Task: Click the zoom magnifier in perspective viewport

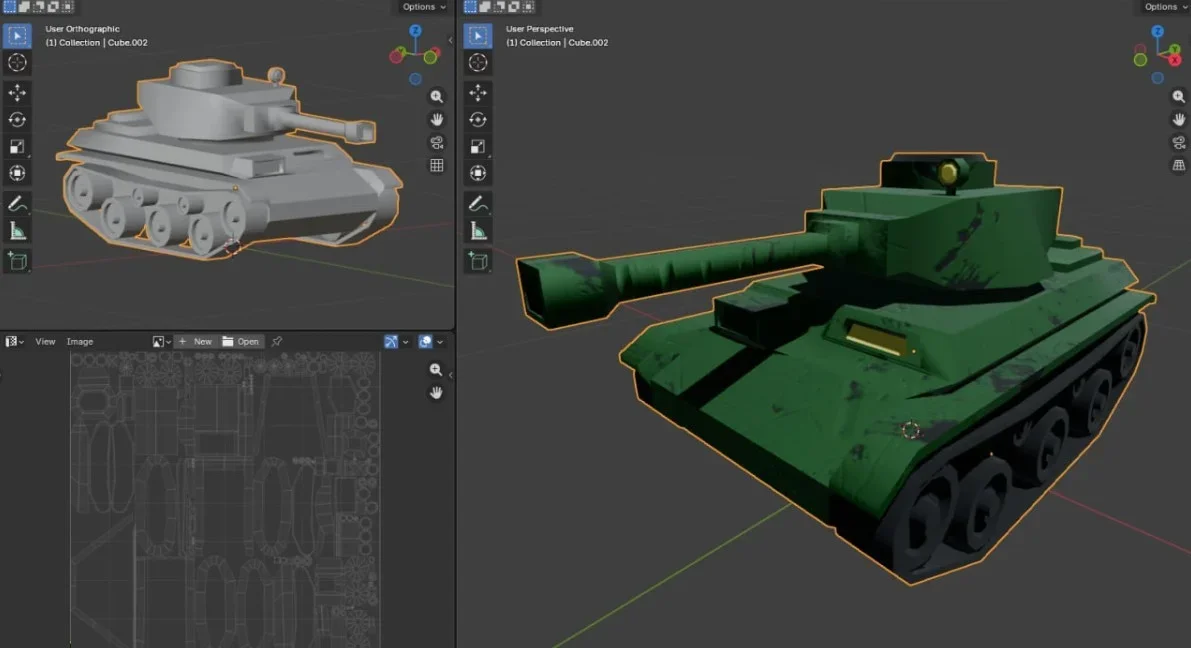Action: pyautogui.click(x=1179, y=97)
